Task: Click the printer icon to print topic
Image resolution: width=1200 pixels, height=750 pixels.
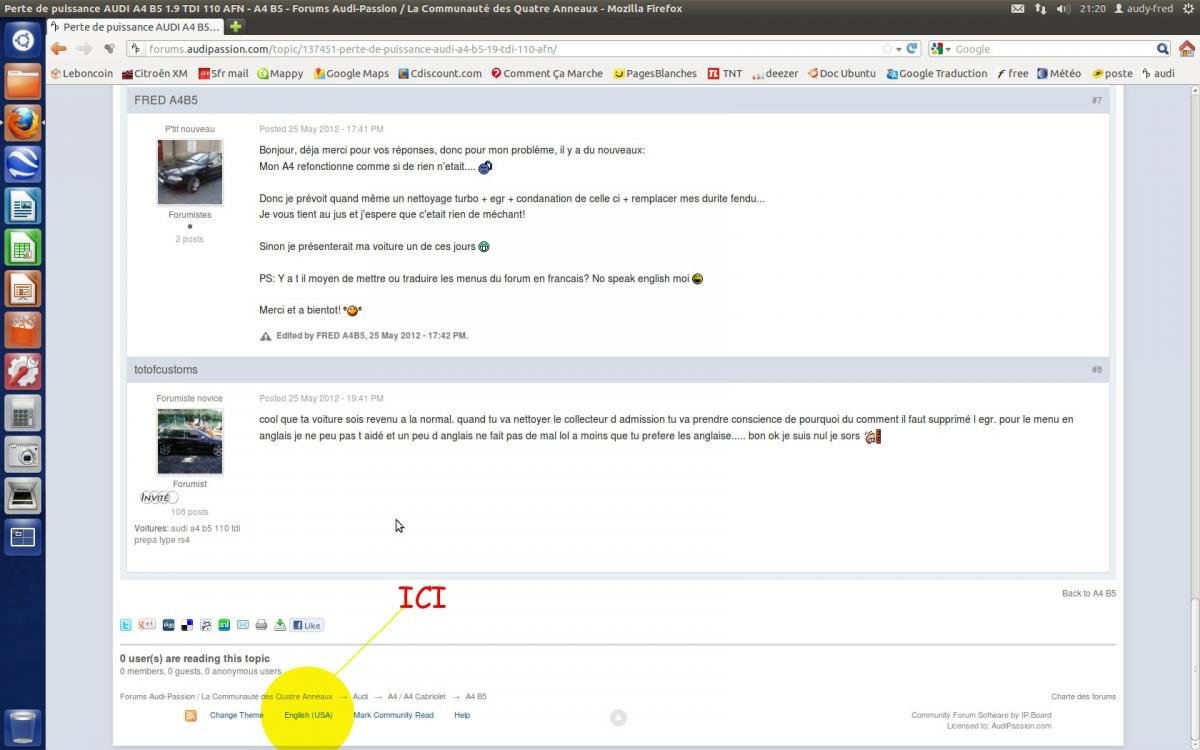Action: click(x=261, y=625)
